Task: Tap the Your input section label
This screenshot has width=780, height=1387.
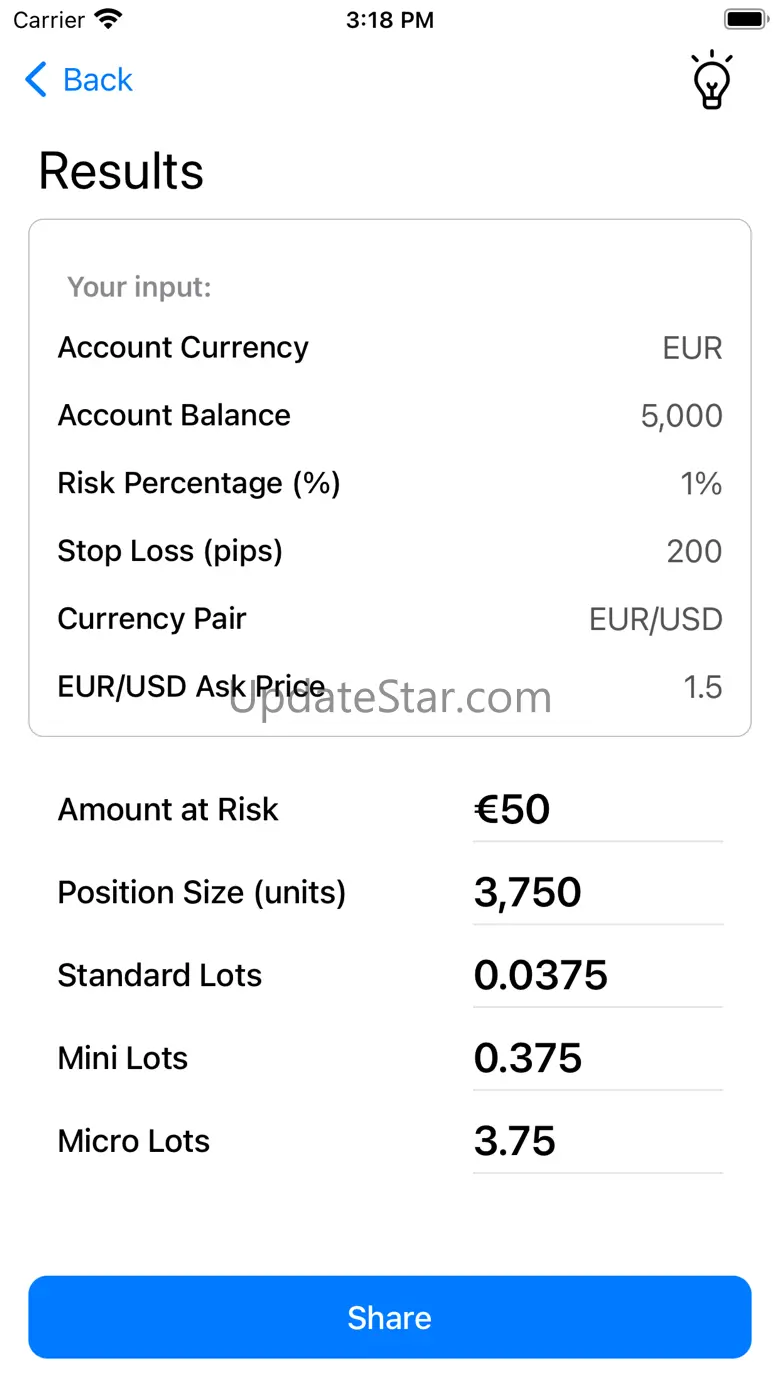Action: click(139, 288)
